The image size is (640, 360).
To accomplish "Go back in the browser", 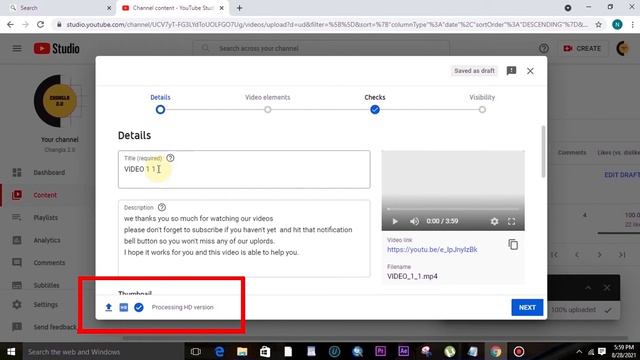I will tap(11, 24).
